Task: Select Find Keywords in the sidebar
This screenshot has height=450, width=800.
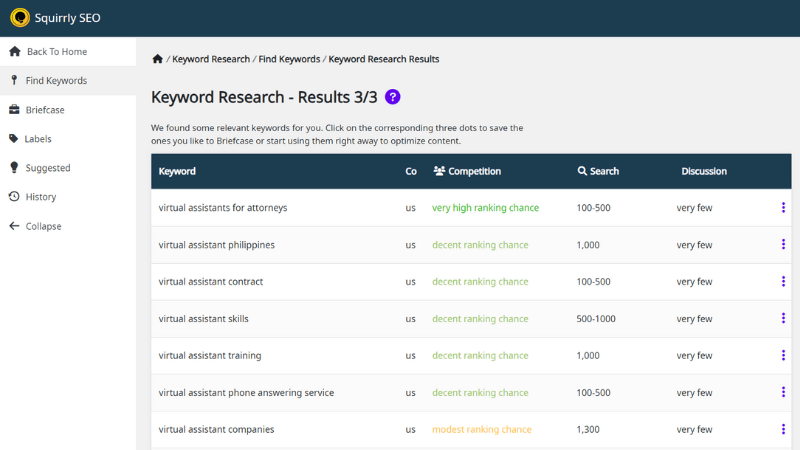Action: coord(68,81)
